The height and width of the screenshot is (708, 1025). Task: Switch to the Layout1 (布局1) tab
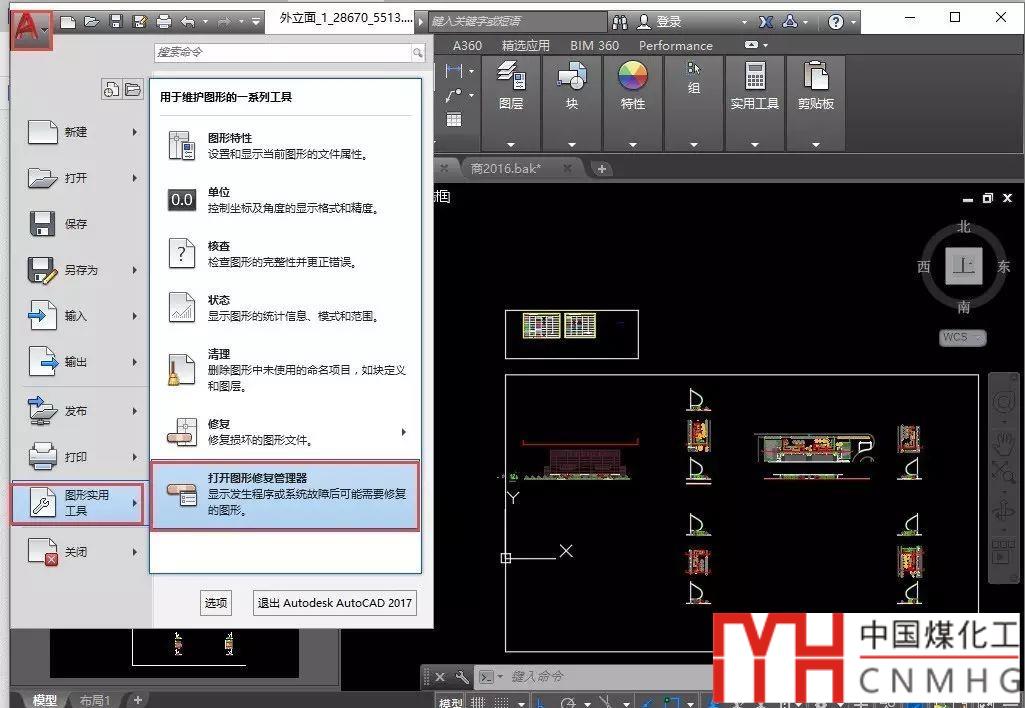click(x=95, y=700)
